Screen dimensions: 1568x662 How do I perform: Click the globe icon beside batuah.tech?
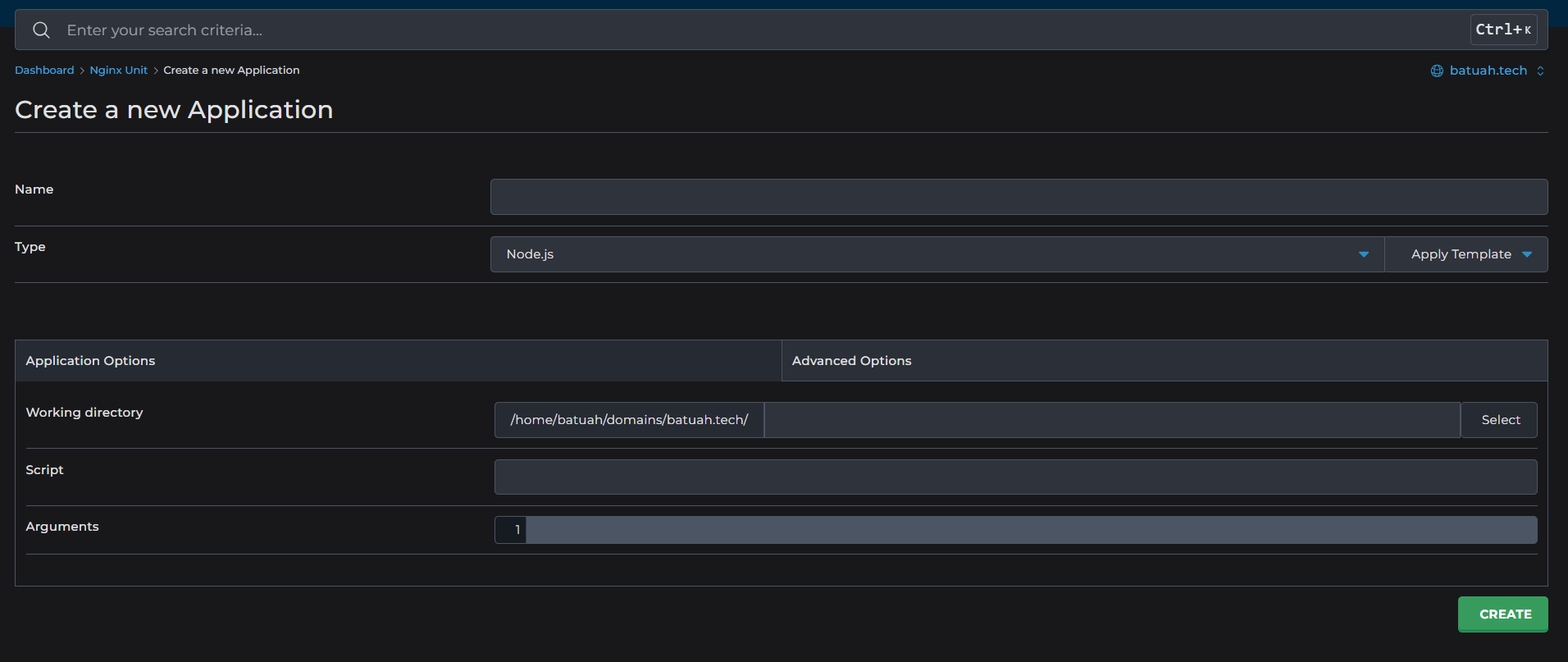pyautogui.click(x=1437, y=71)
